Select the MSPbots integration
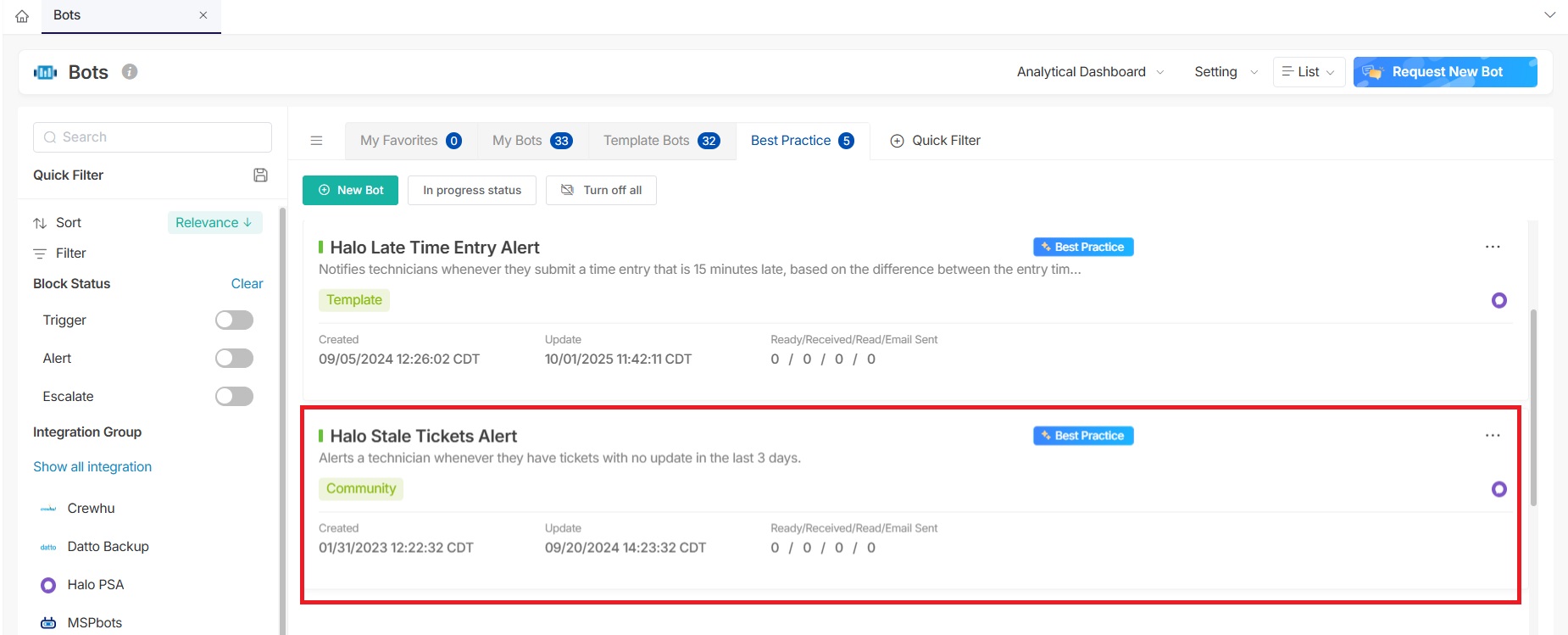 click(x=94, y=623)
